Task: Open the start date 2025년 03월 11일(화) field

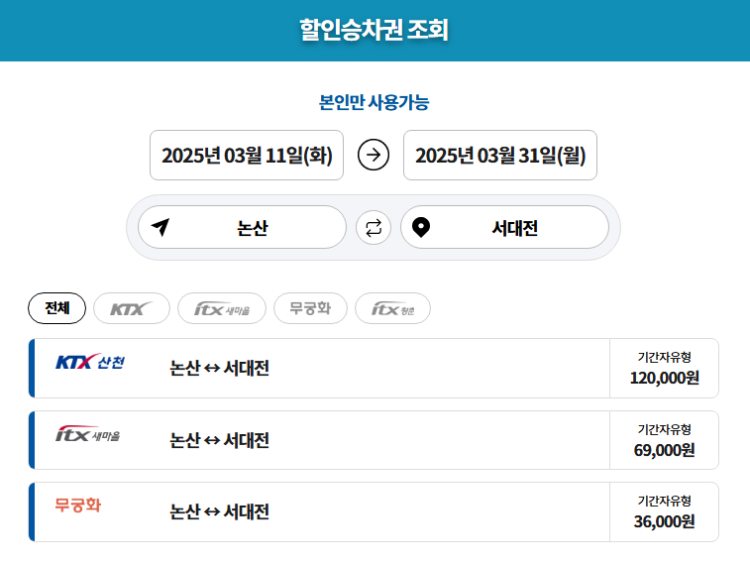Action: coord(246,155)
